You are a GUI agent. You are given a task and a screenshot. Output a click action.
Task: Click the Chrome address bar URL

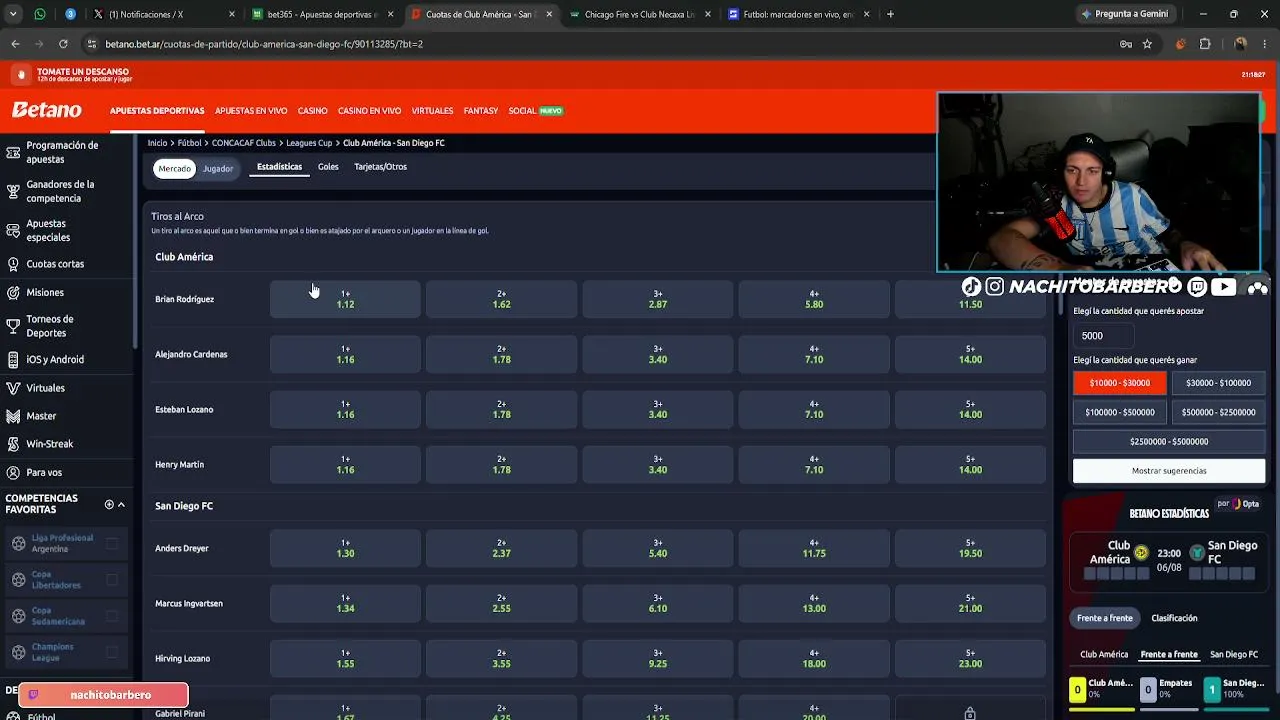tap(264, 44)
